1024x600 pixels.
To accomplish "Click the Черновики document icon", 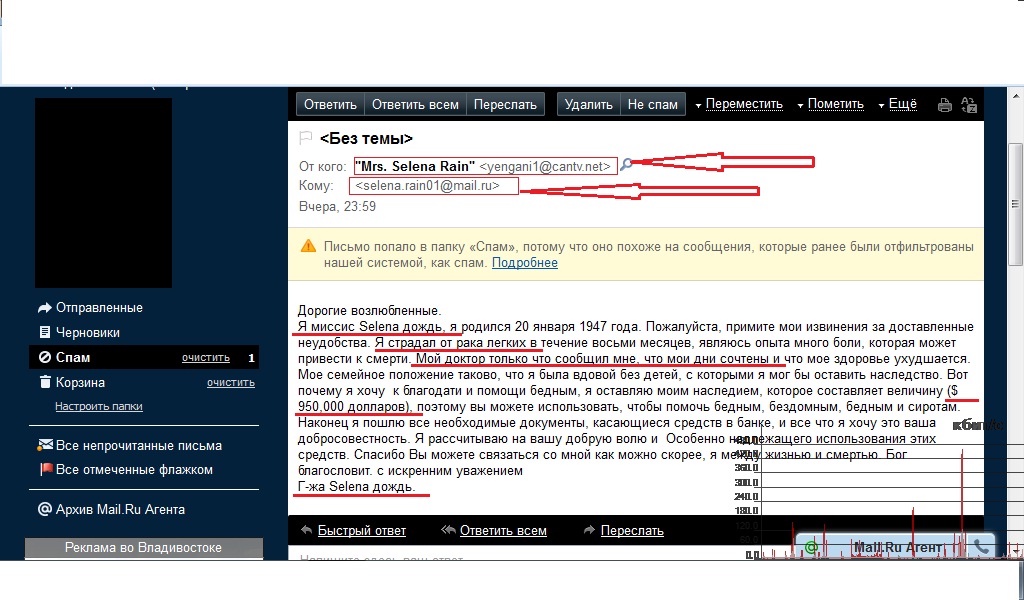I will [44, 332].
